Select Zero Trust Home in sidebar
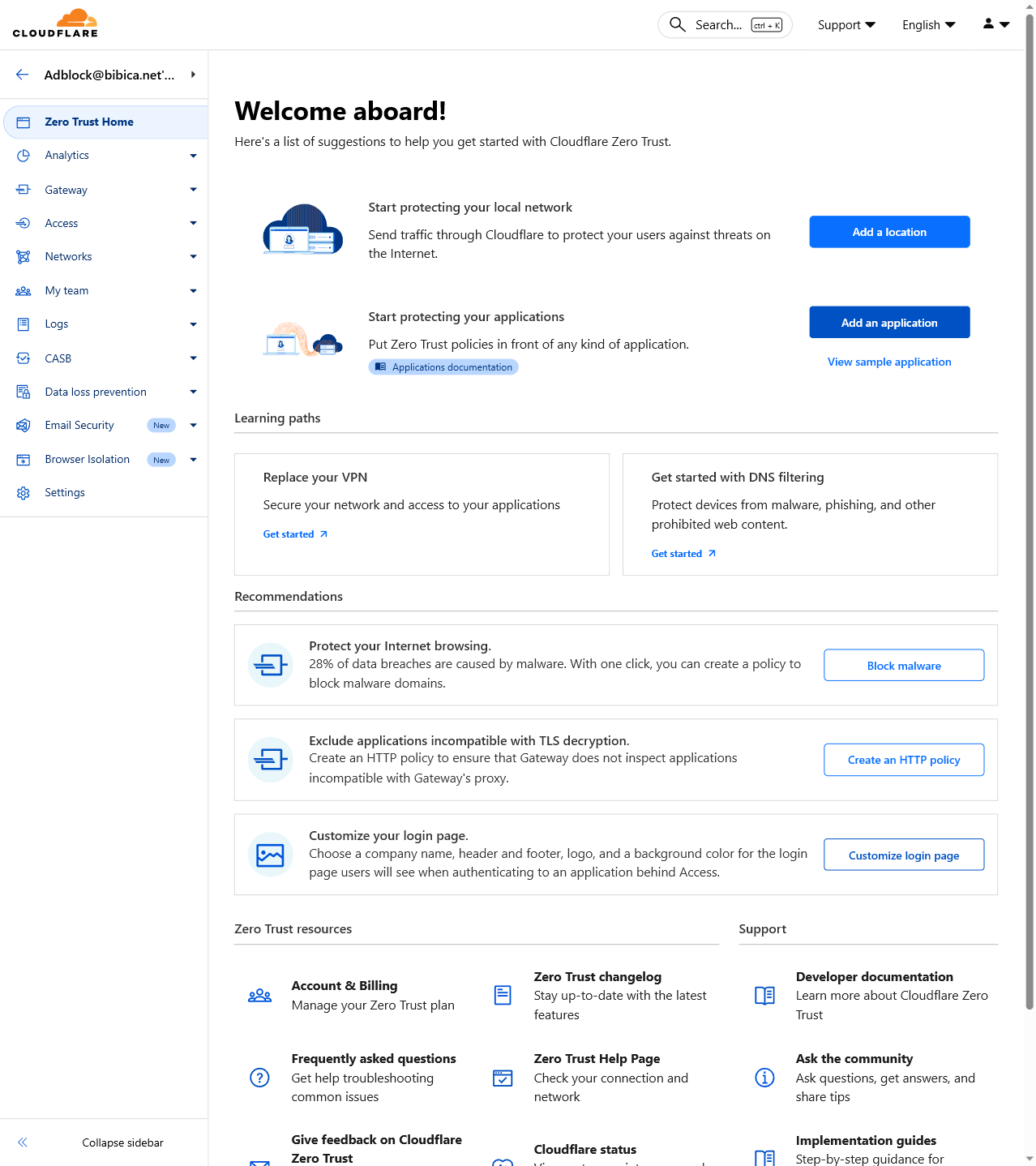Image resolution: width=1036 pixels, height=1166 pixels. (x=89, y=122)
